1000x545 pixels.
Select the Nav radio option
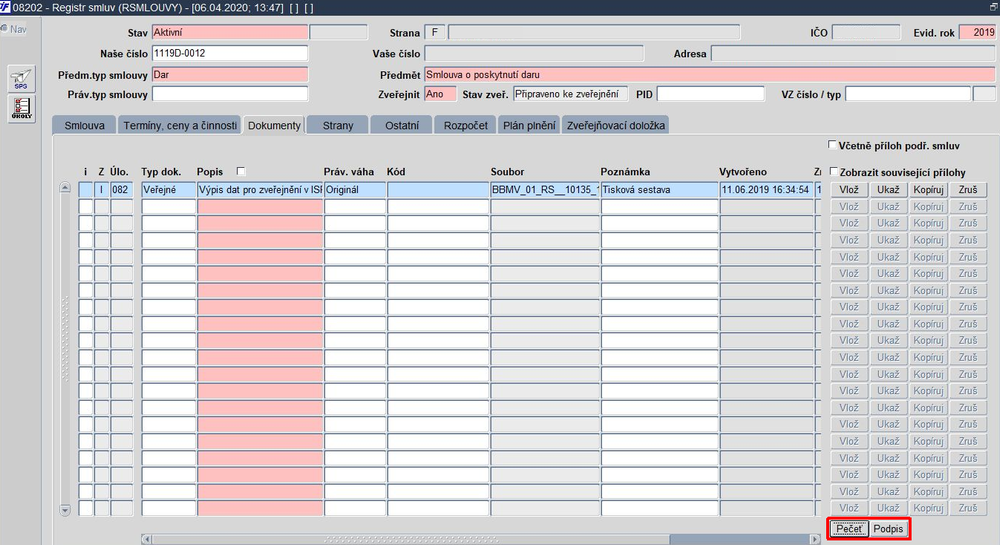click(x=4, y=29)
